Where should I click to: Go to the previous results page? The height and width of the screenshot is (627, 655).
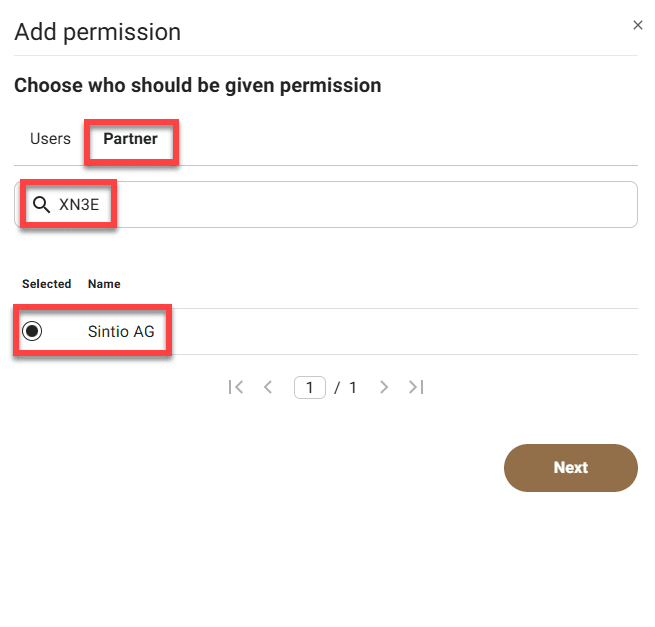pos(268,387)
